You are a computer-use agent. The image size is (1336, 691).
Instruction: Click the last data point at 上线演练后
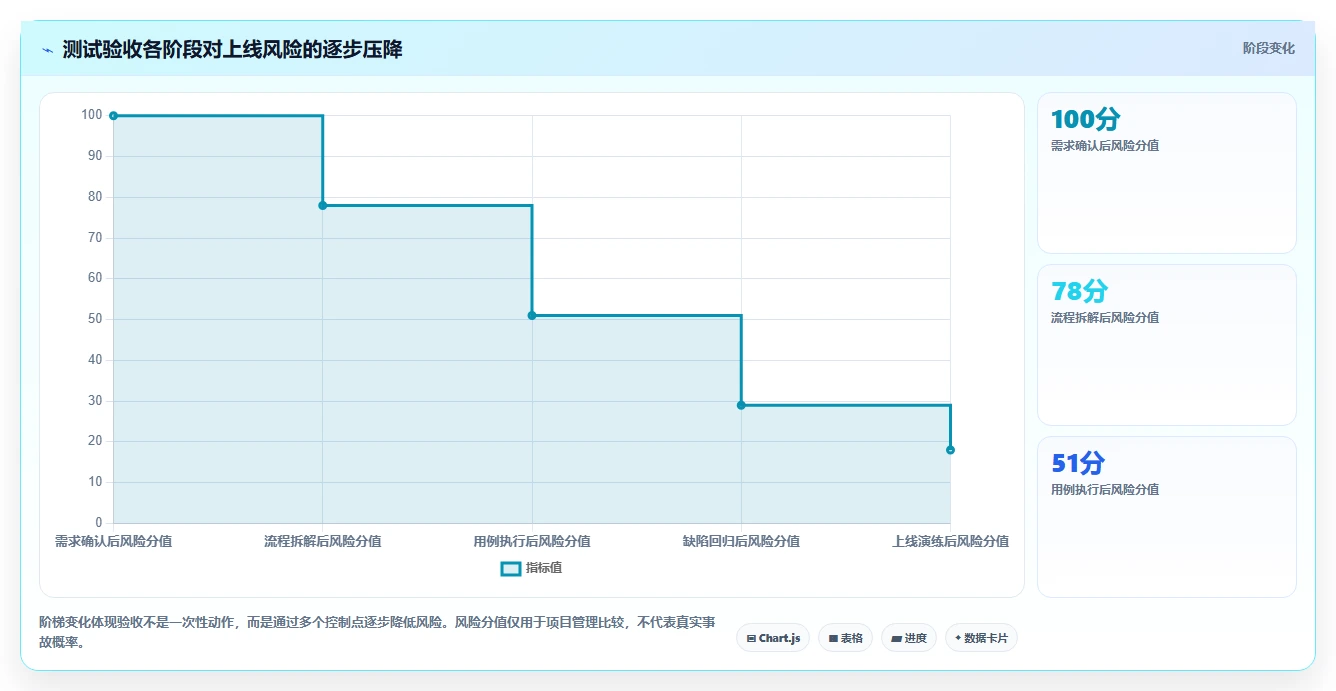point(950,450)
